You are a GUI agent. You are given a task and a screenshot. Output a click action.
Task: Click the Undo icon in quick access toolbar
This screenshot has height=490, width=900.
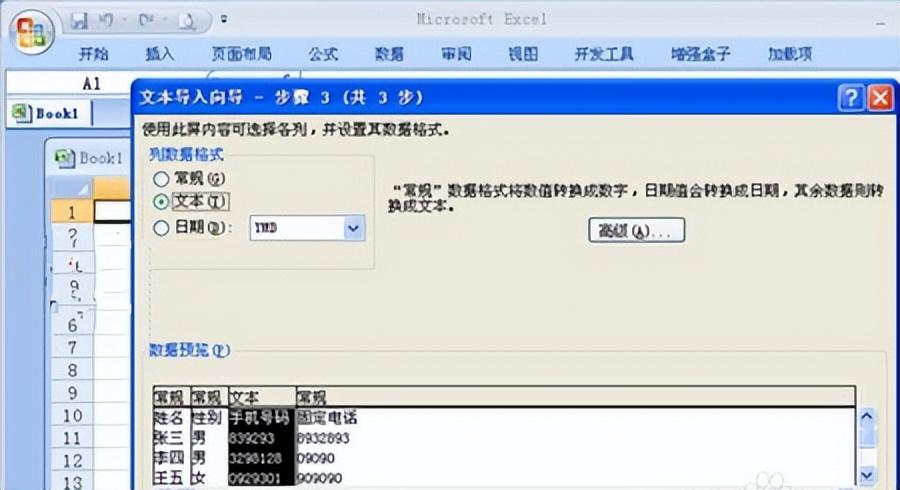coord(106,21)
